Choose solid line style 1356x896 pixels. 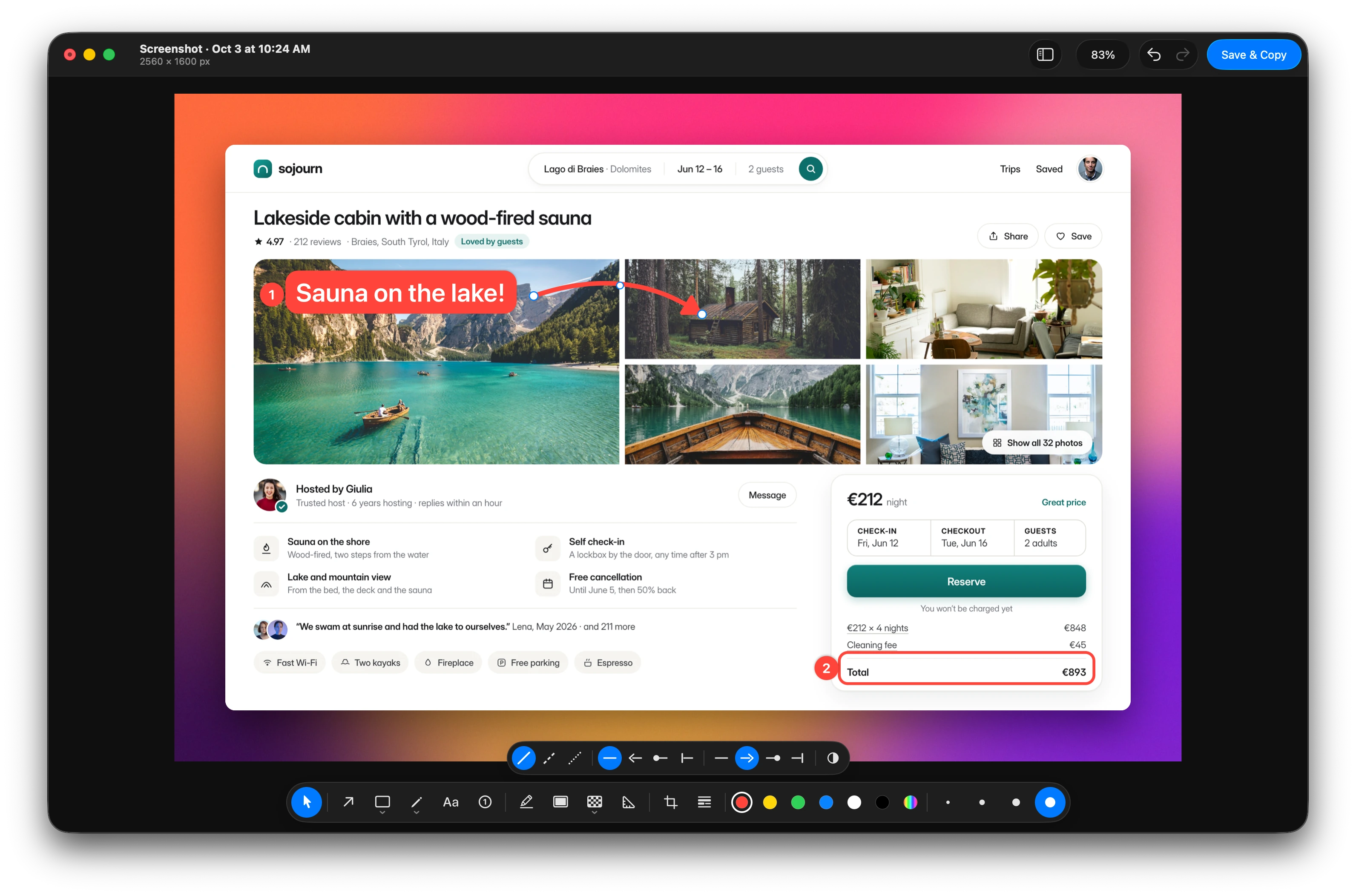(x=523, y=758)
